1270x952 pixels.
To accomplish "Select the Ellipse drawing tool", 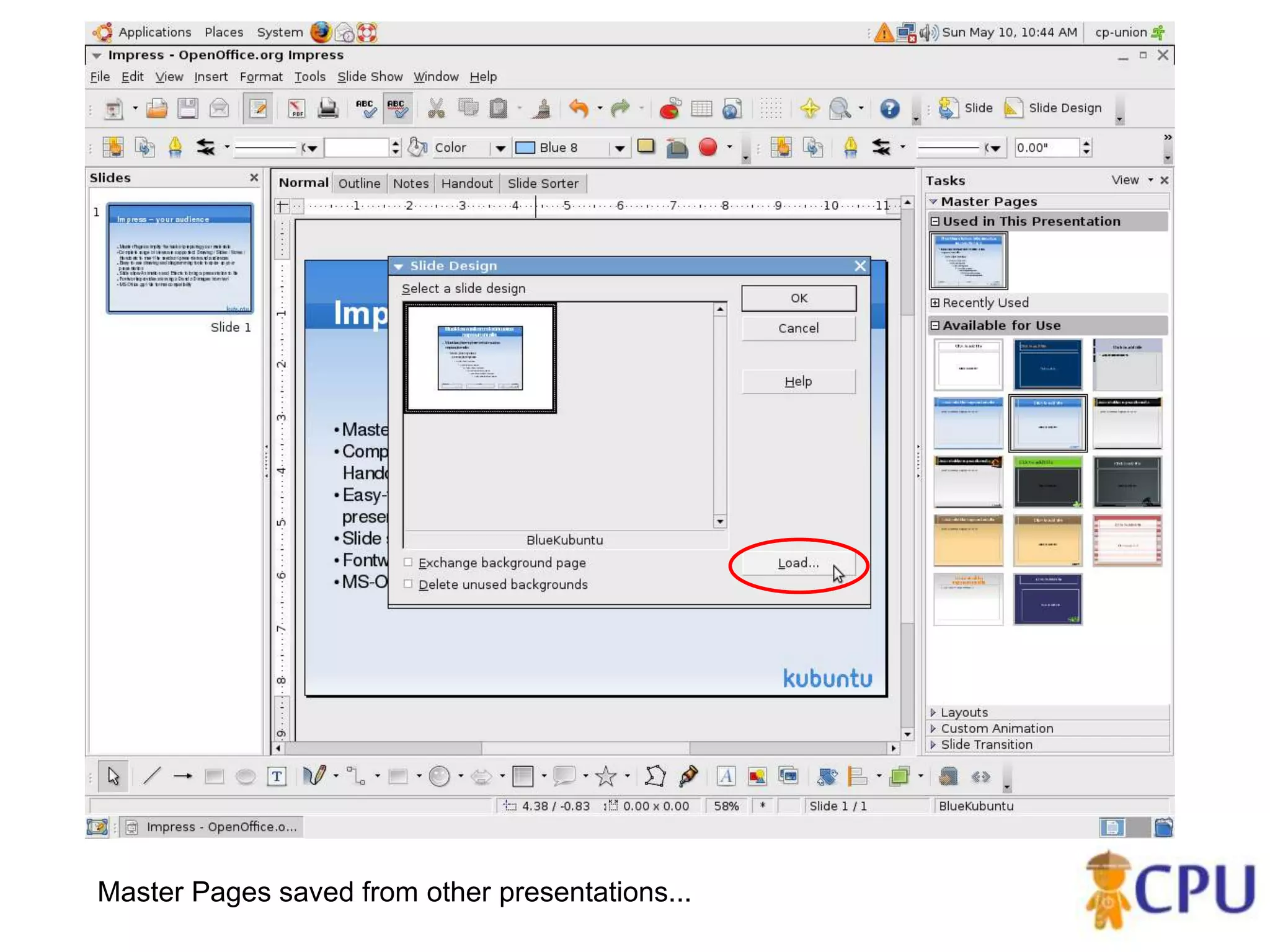I will tap(246, 776).
